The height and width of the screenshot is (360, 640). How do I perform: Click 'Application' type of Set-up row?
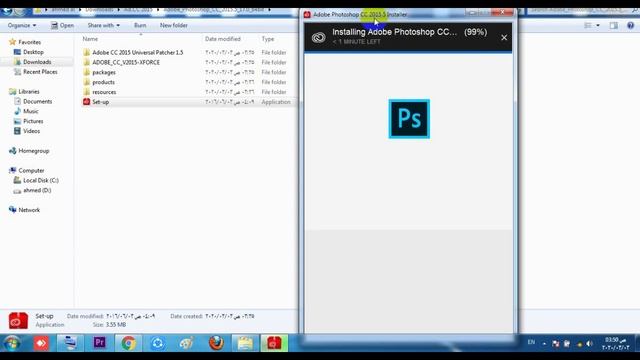[x=276, y=102]
